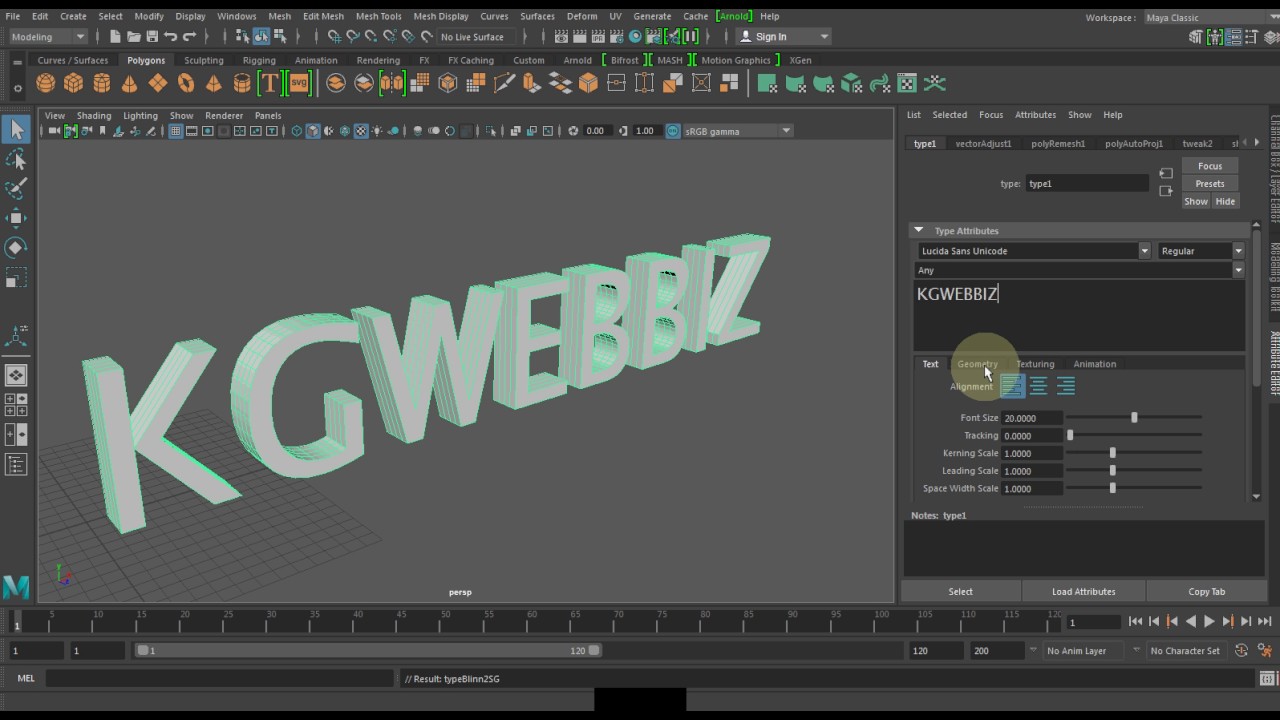Click the Redo arrow icon

pyautogui.click(x=190, y=37)
